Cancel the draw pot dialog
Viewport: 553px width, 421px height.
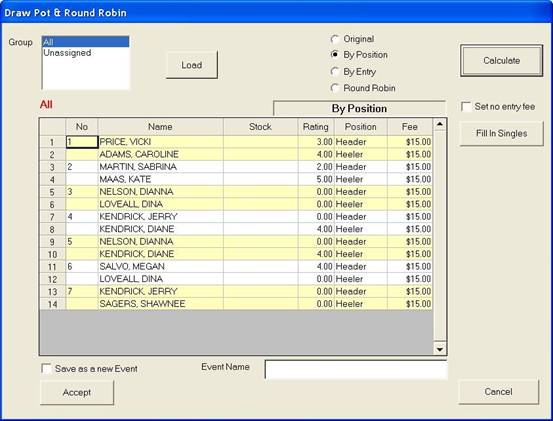click(498, 392)
